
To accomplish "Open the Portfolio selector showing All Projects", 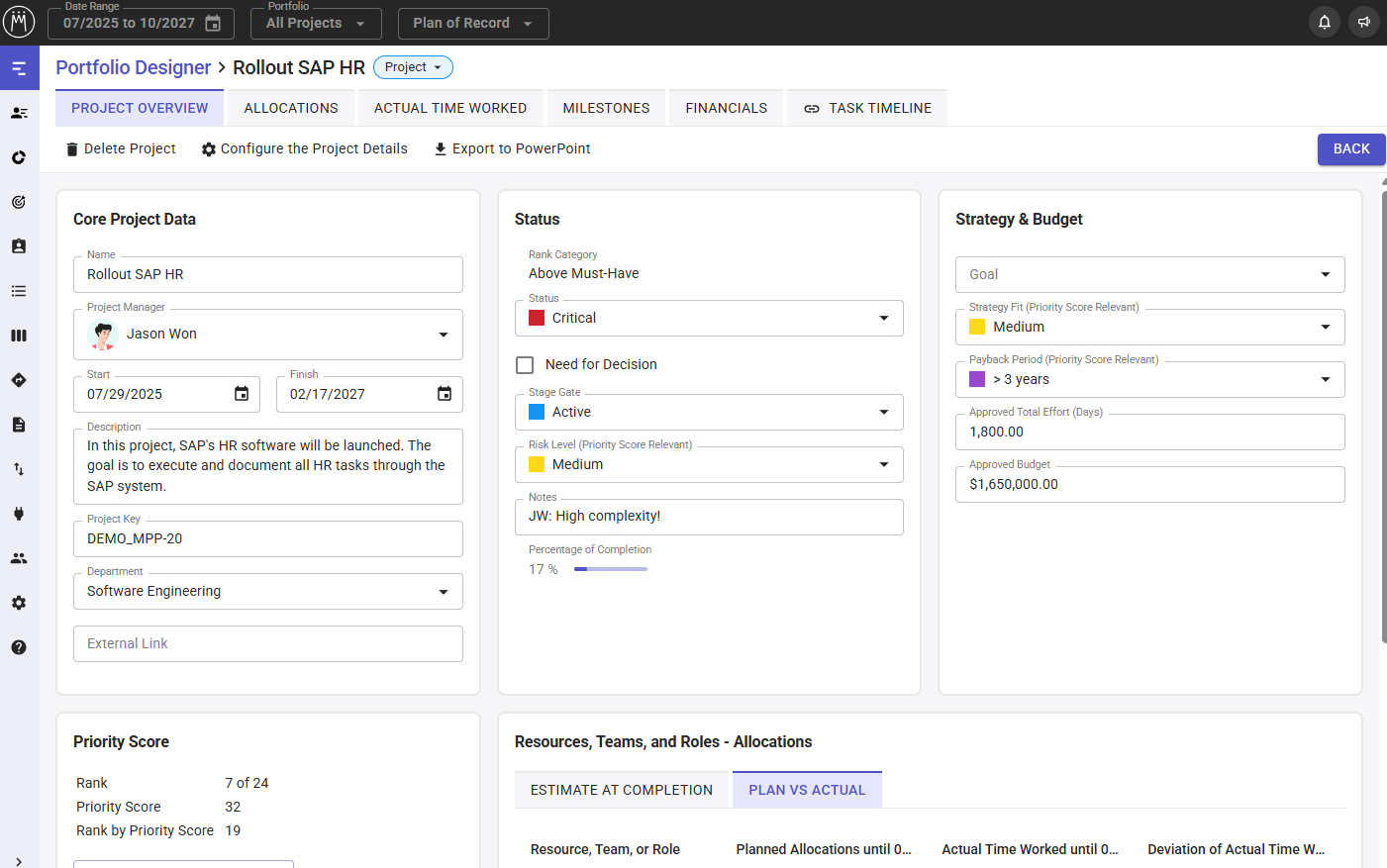I will pyautogui.click(x=315, y=24).
